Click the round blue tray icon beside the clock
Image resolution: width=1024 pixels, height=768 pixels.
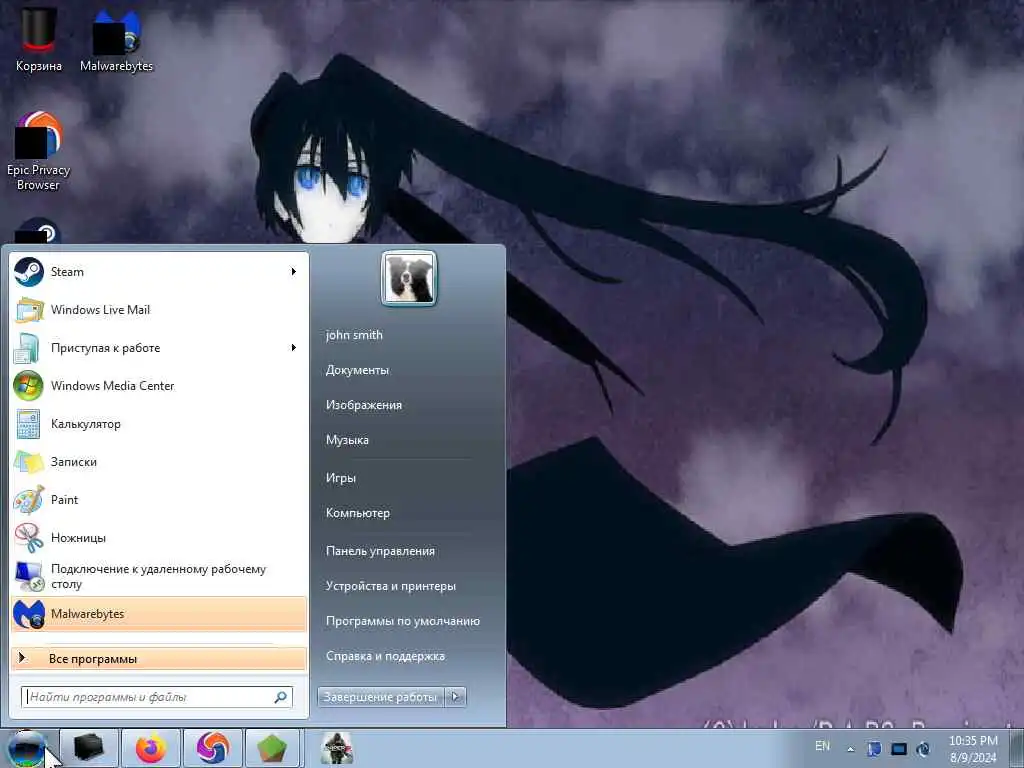click(923, 749)
